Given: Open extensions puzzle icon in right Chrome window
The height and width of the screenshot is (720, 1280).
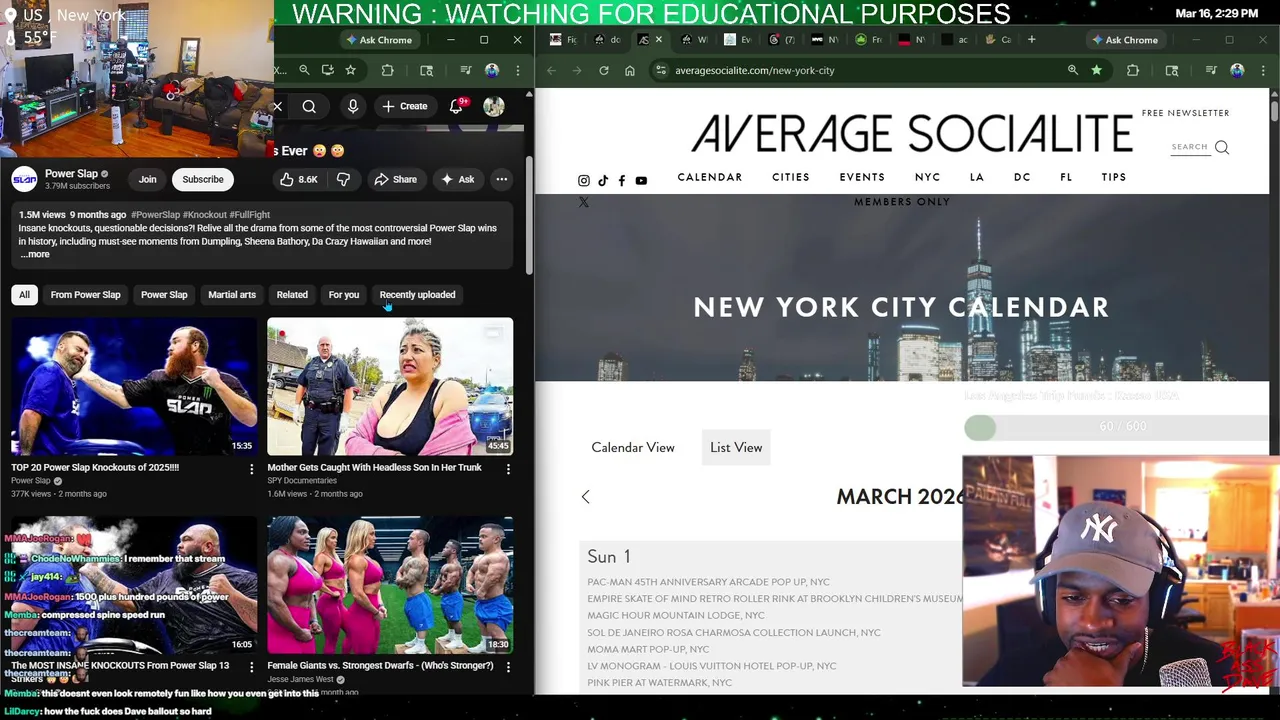Looking at the screenshot, I should pos(1133,70).
